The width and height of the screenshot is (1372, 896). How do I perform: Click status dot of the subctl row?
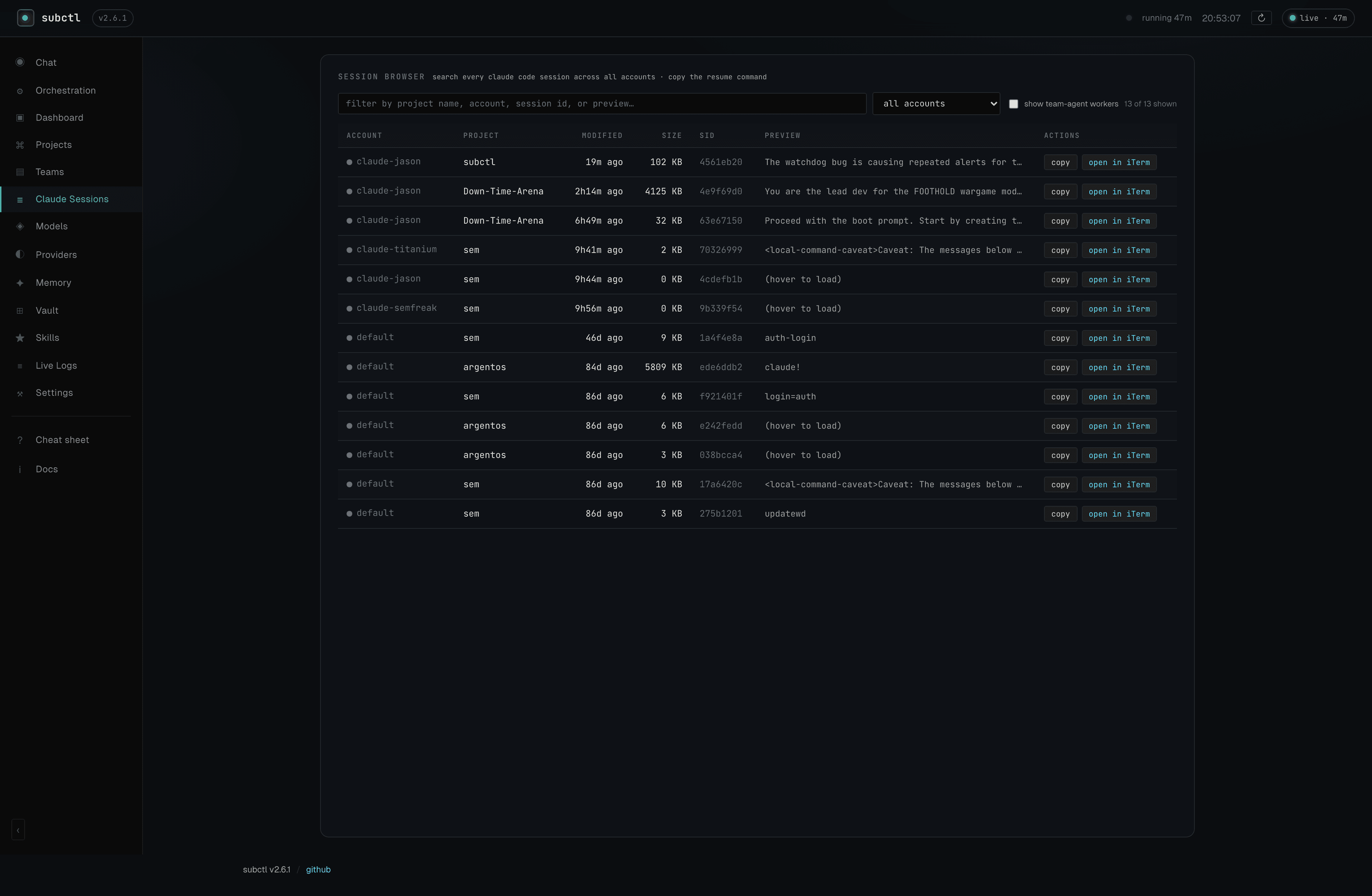(x=349, y=162)
